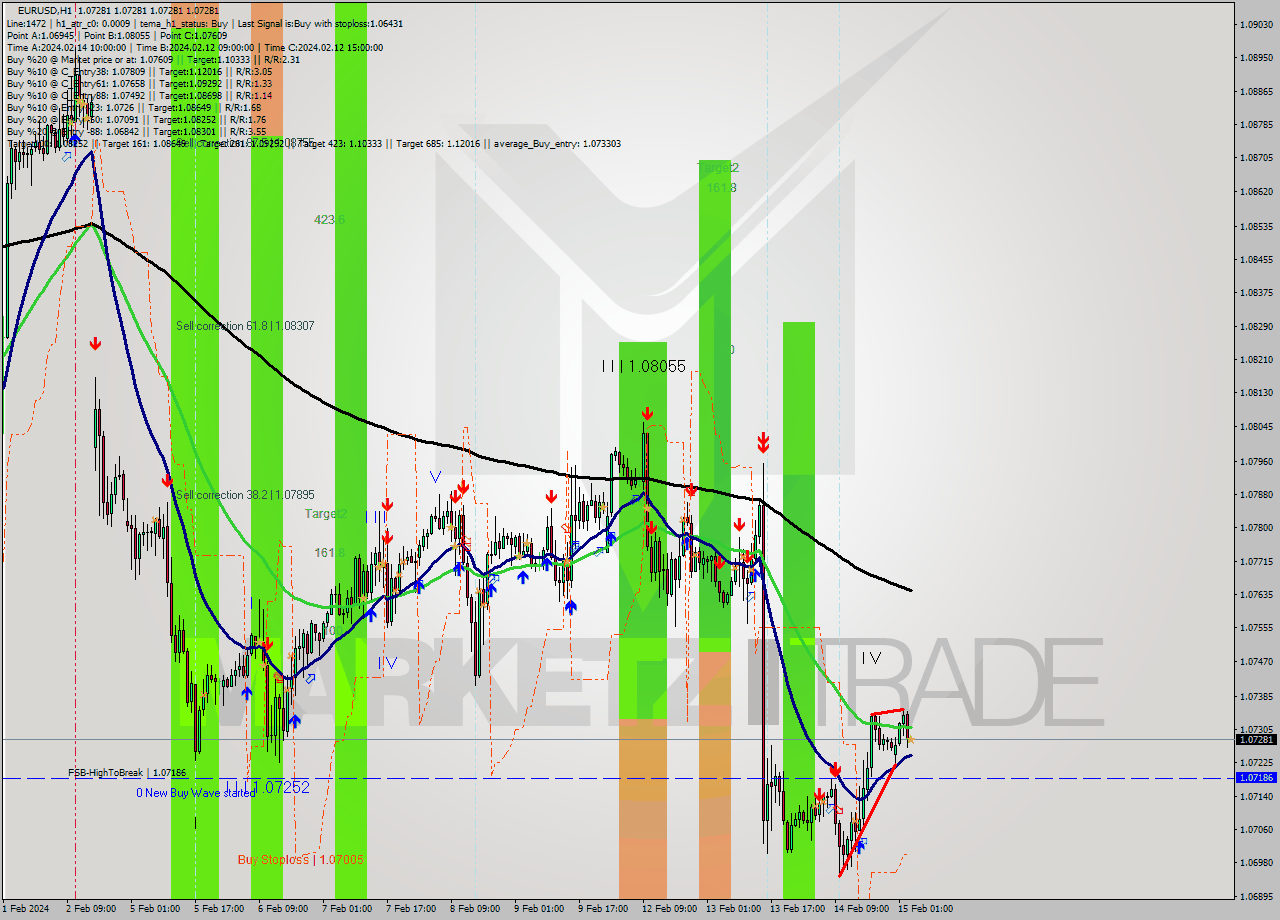Click the '7 Feb 17:00' time label
The width and height of the screenshot is (1280, 920).
(411, 909)
